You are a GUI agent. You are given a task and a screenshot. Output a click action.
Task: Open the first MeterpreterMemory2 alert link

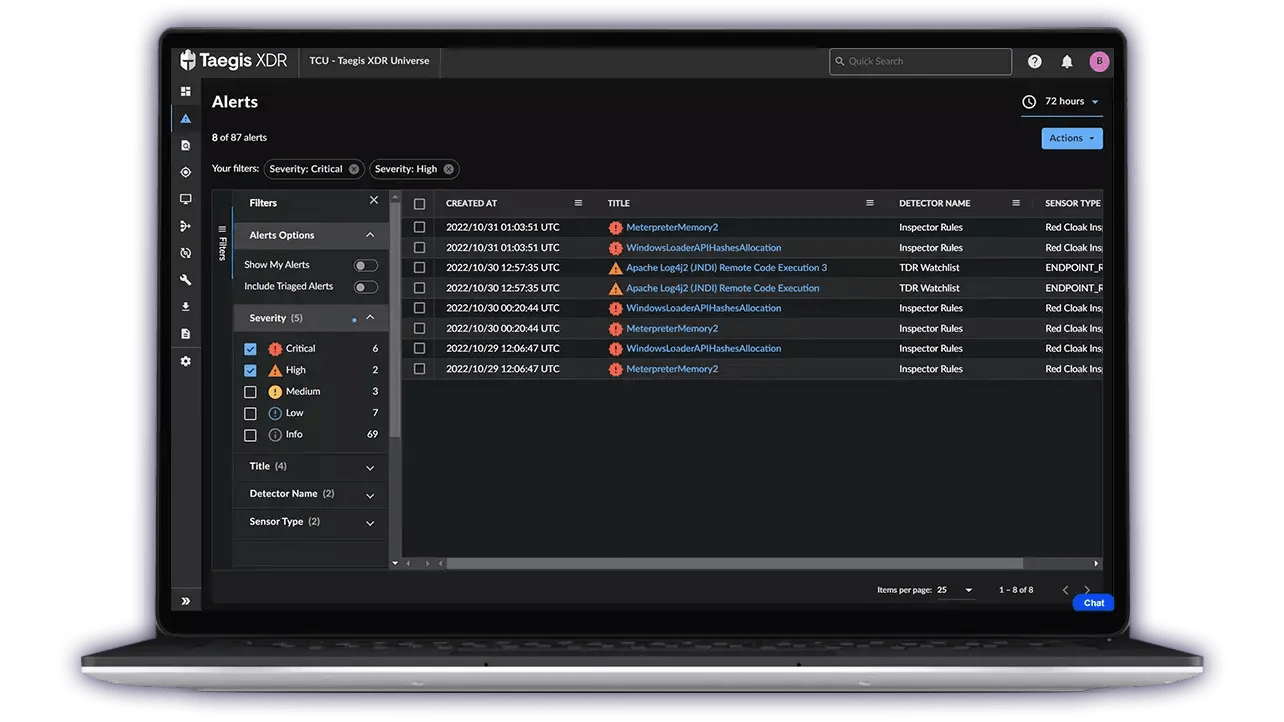coord(672,227)
